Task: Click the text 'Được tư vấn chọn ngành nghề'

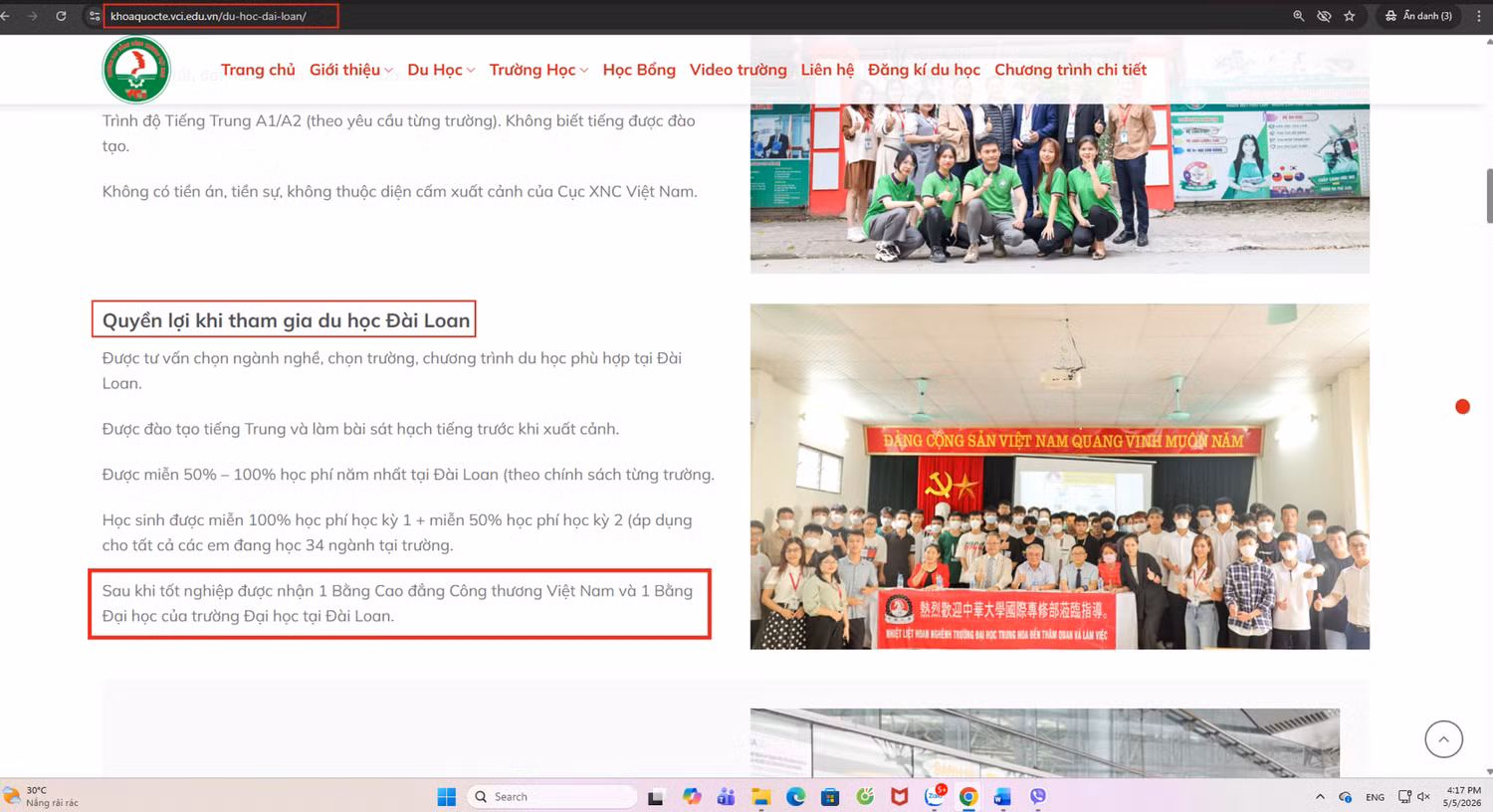Action: pyautogui.click(x=211, y=358)
